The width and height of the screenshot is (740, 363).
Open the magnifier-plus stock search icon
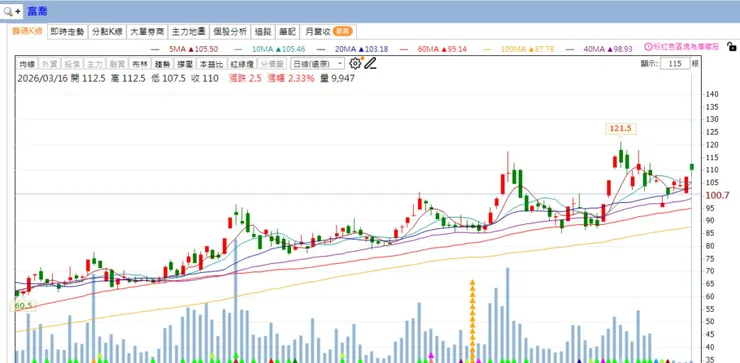pyautogui.click(x=11, y=11)
